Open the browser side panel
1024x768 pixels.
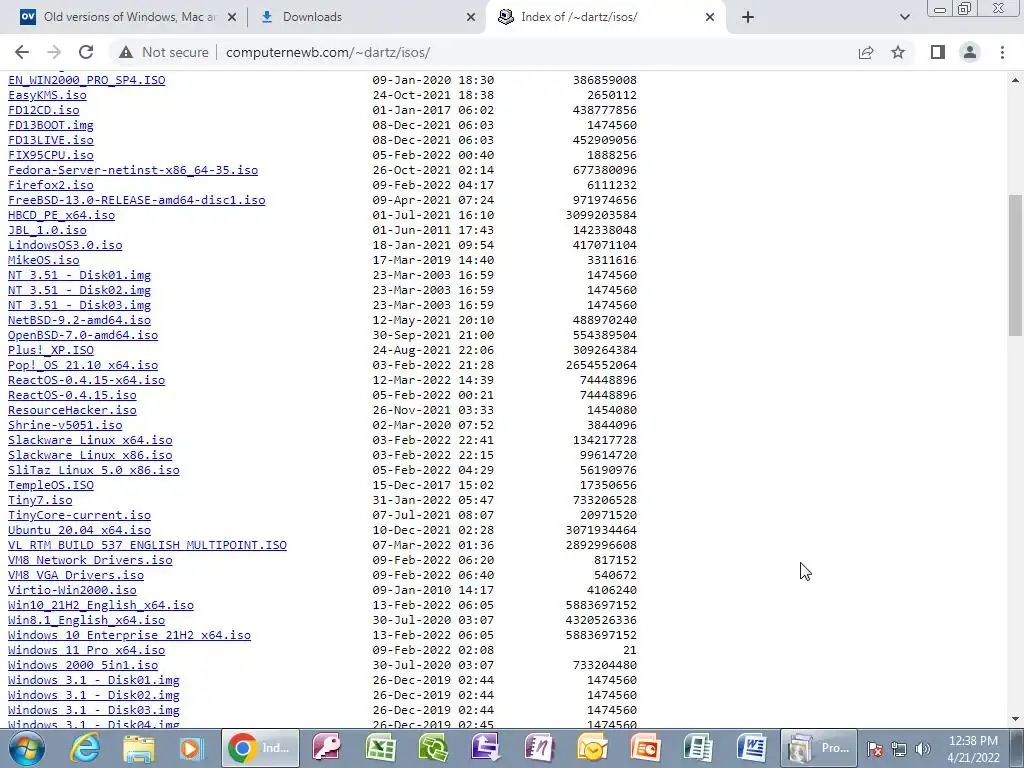point(938,52)
